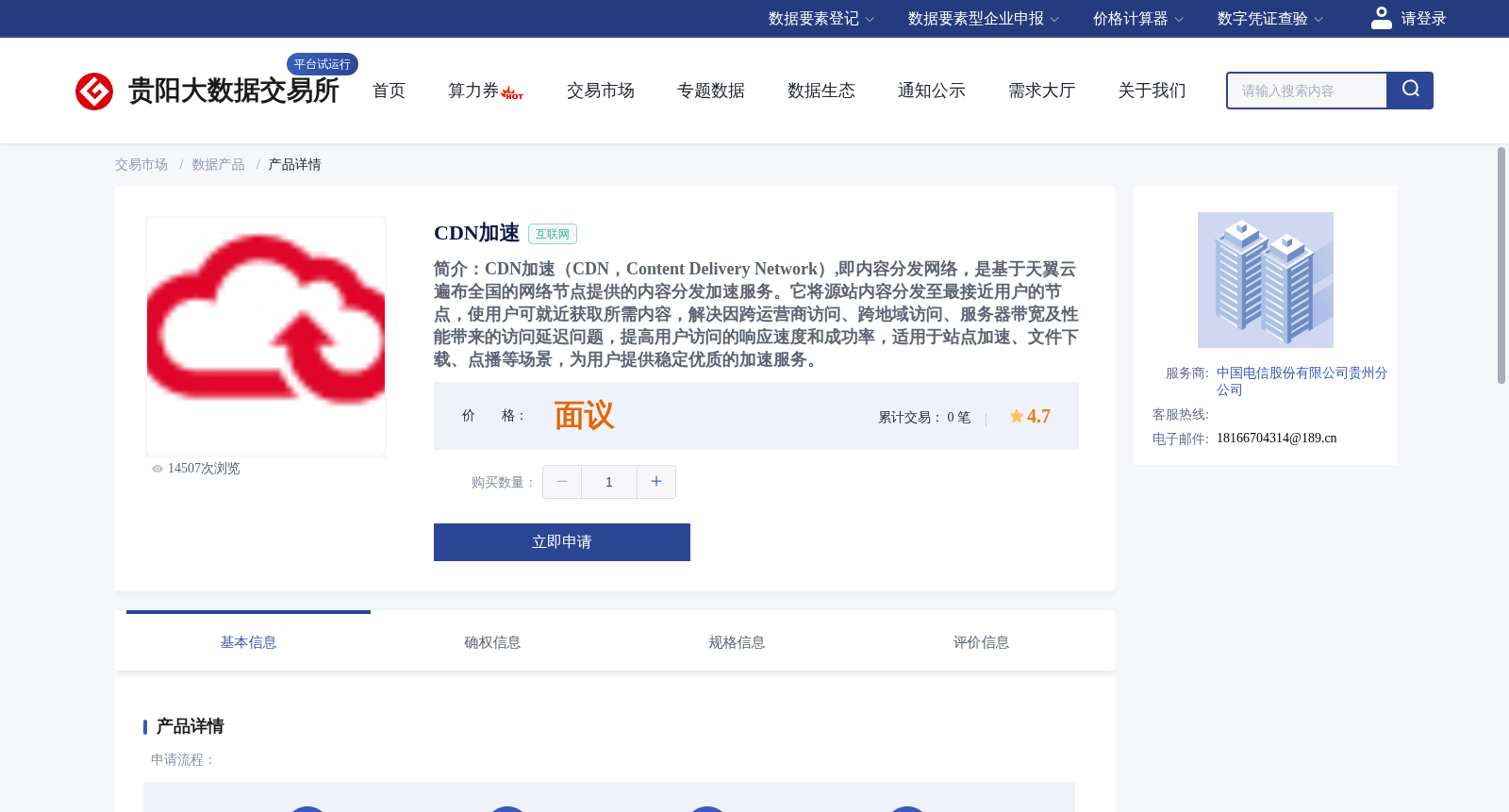Viewport: 1509px width, 812px height.
Task: Expand the 数据要素登记 dropdown
Action: pyautogui.click(x=821, y=19)
